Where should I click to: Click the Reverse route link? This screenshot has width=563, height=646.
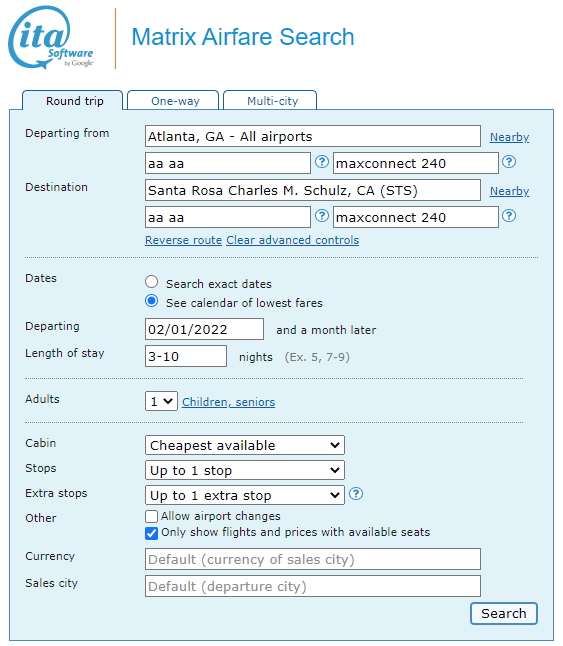183,240
